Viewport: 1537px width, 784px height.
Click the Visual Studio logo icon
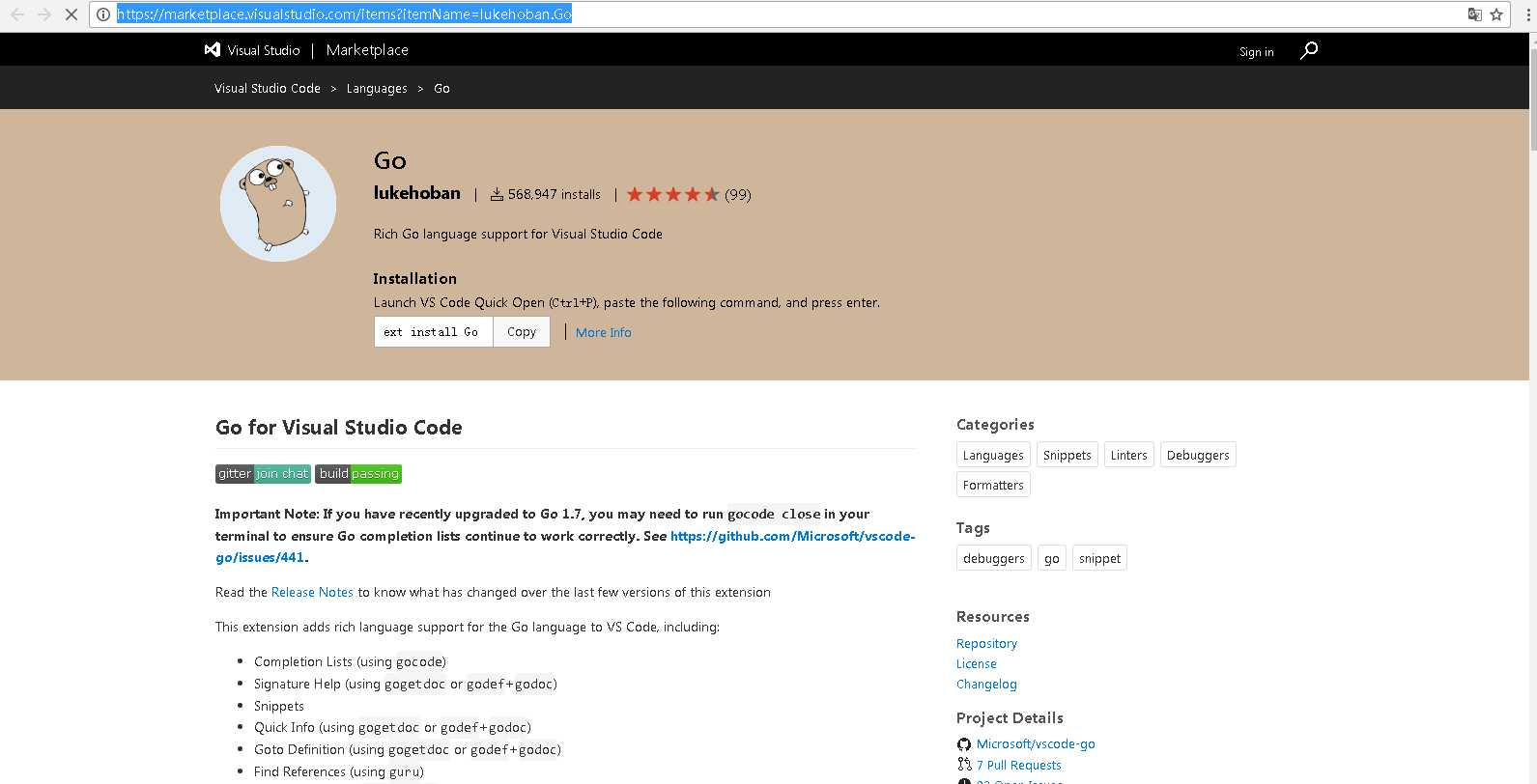tap(213, 50)
